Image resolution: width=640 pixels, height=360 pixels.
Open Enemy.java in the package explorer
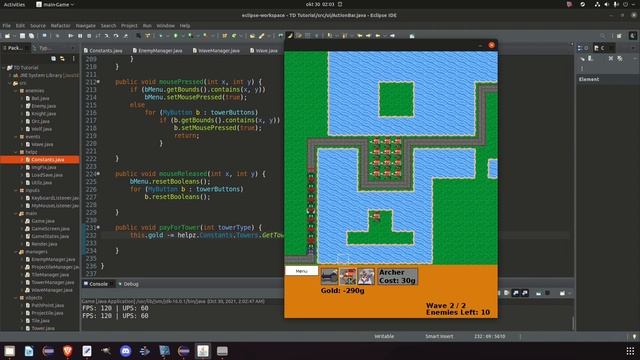[41, 106]
